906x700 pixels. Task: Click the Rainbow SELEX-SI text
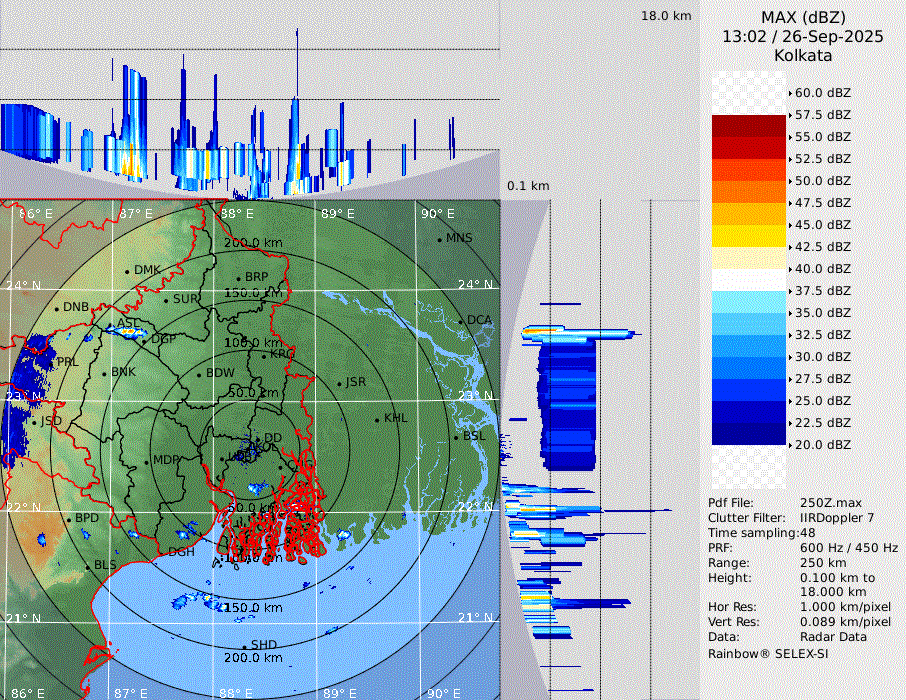pos(768,653)
